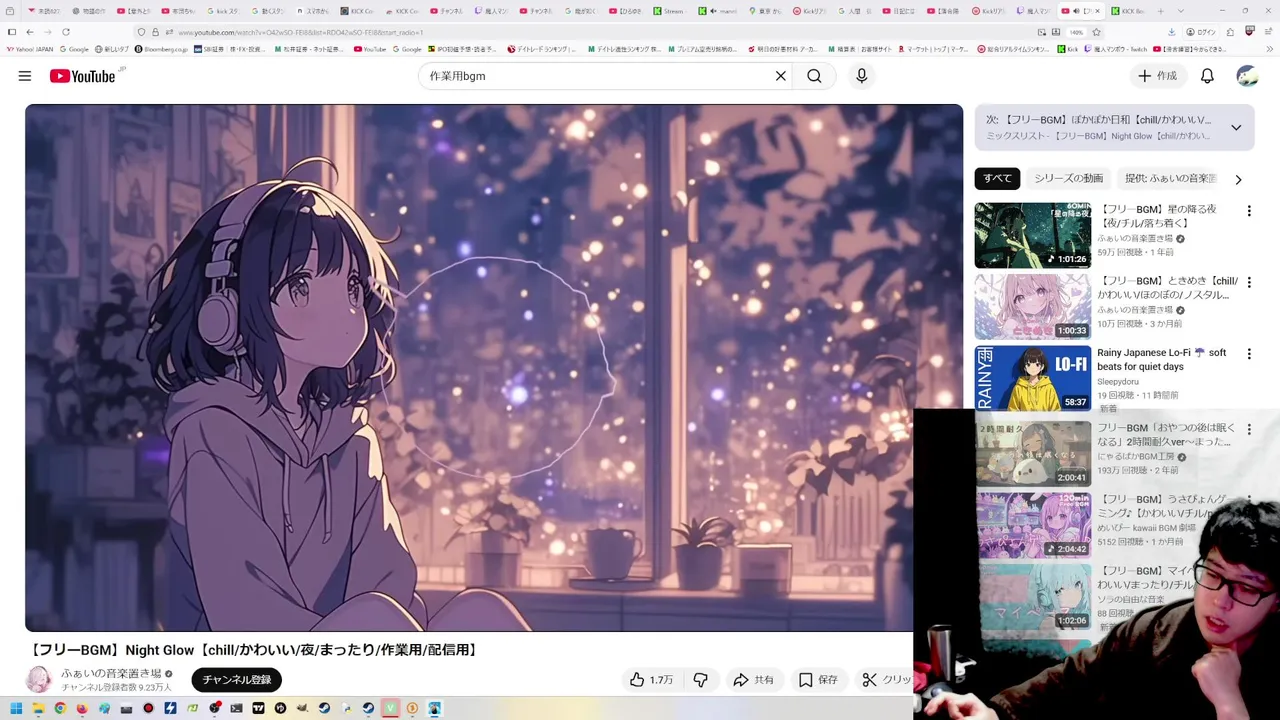Save the video with 保存 button

[818, 680]
